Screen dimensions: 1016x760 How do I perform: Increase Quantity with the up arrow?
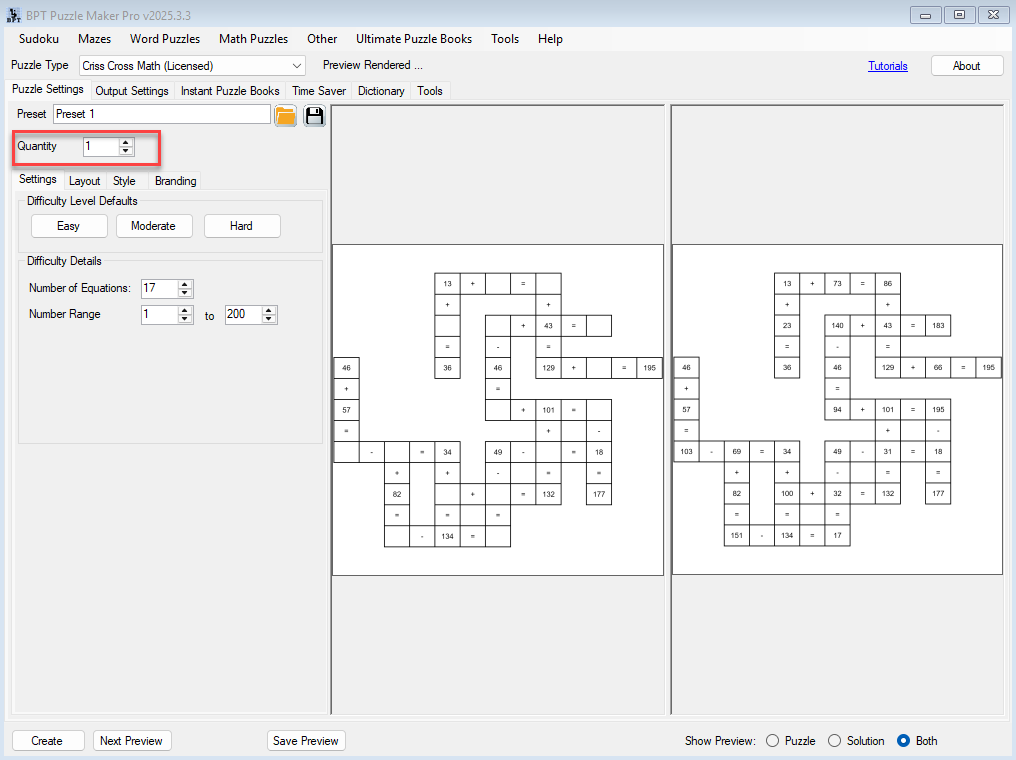[126, 142]
